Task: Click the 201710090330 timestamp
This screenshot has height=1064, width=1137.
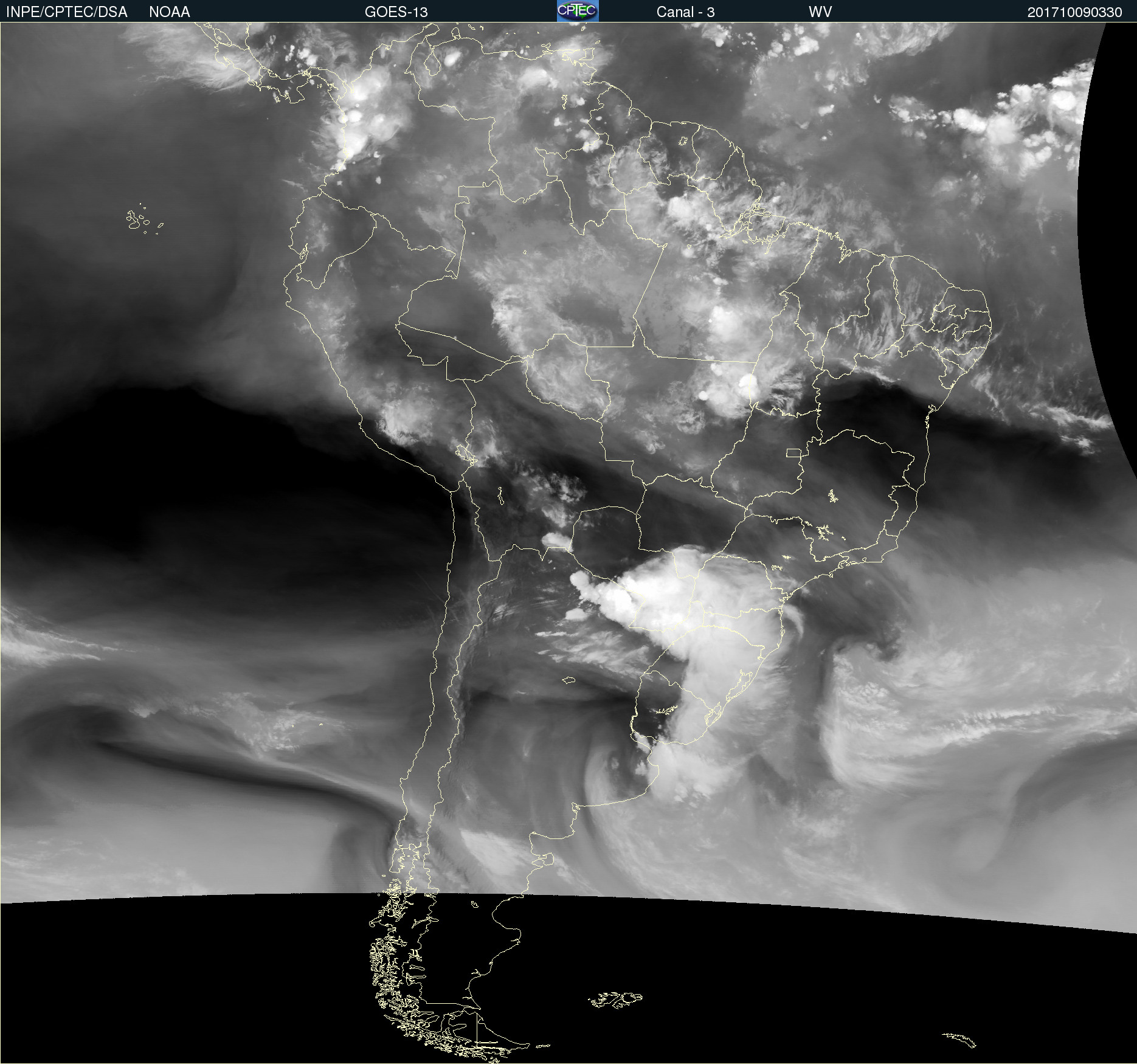Action: point(1074,12)
